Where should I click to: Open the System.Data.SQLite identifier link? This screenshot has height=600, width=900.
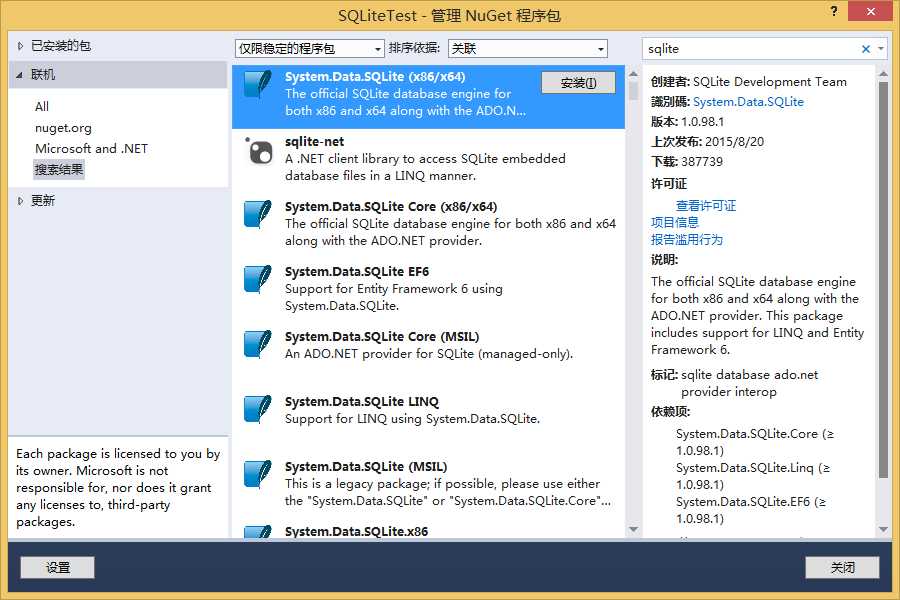pos(748,102)
